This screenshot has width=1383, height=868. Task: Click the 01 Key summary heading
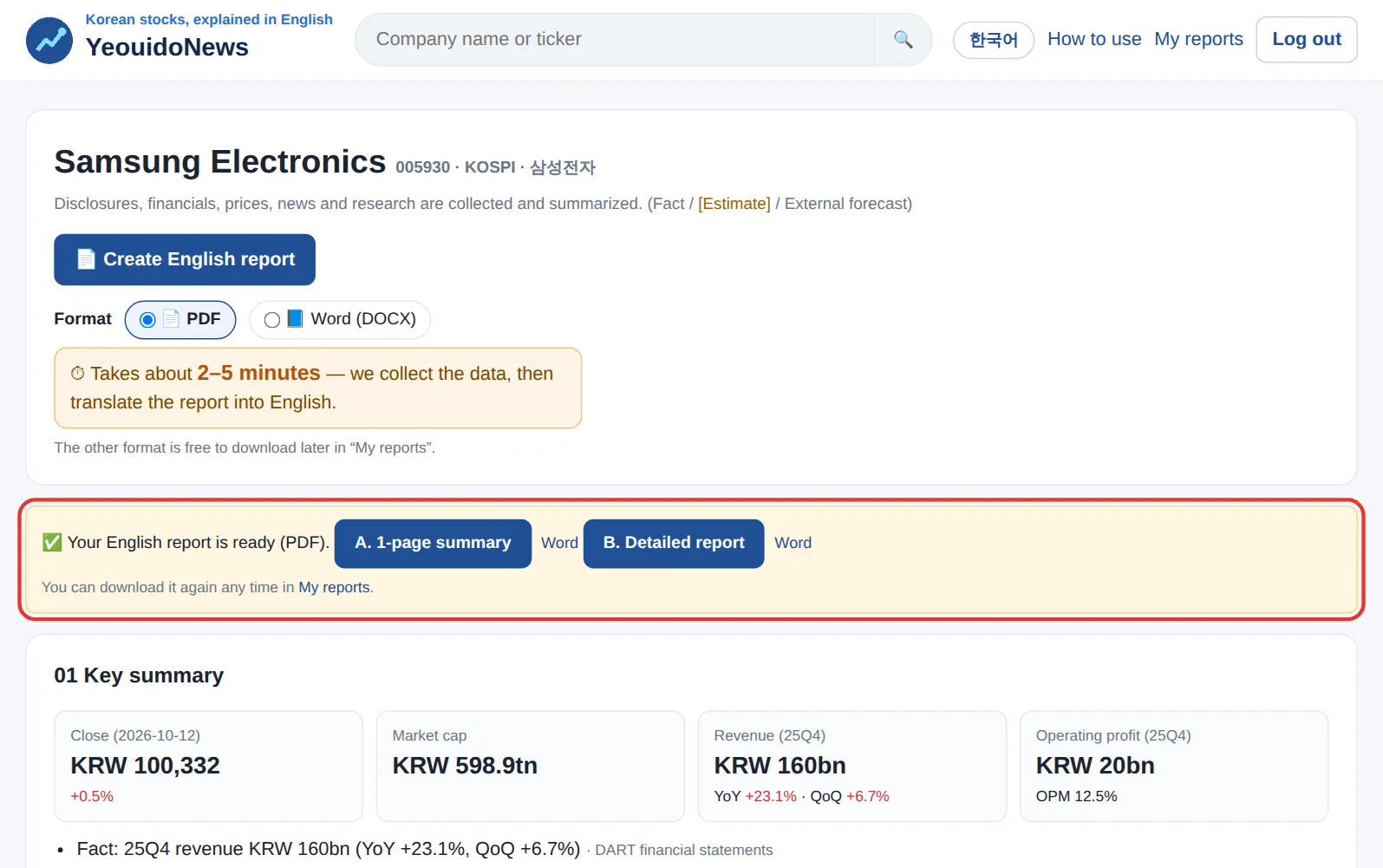[x=139, y=675]
